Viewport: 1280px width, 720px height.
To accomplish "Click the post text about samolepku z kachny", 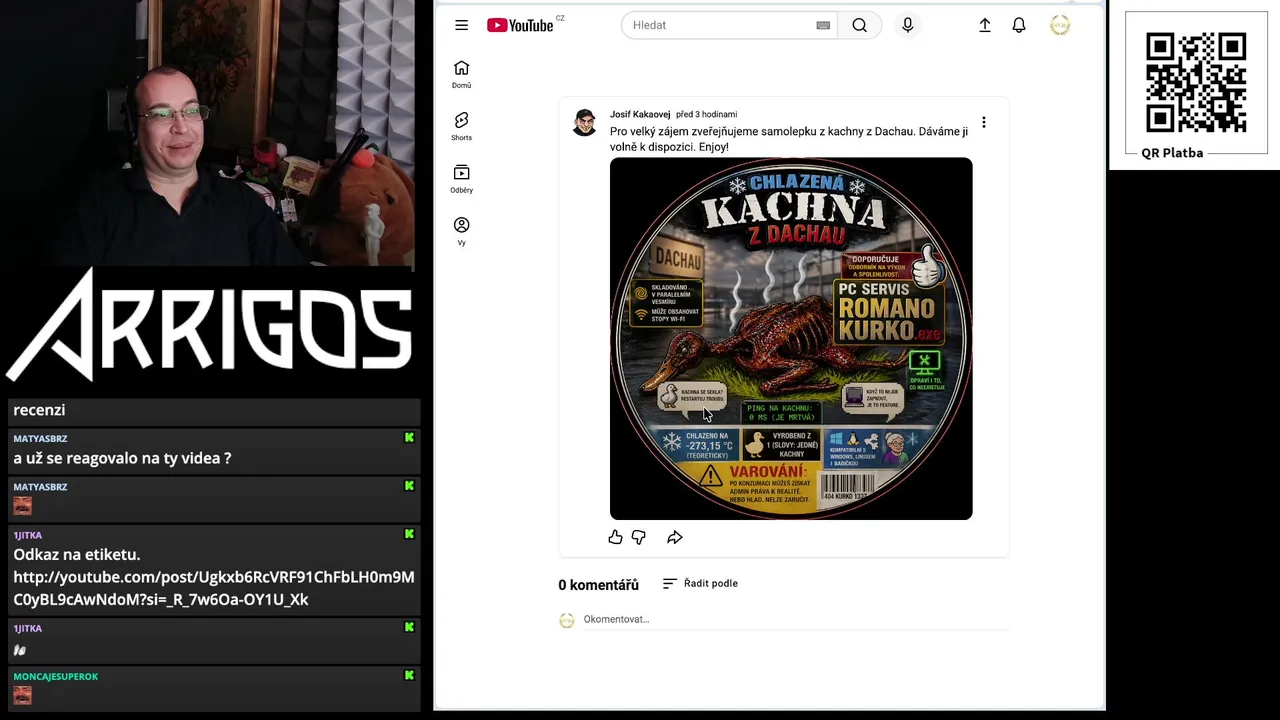I will point(789,139).
